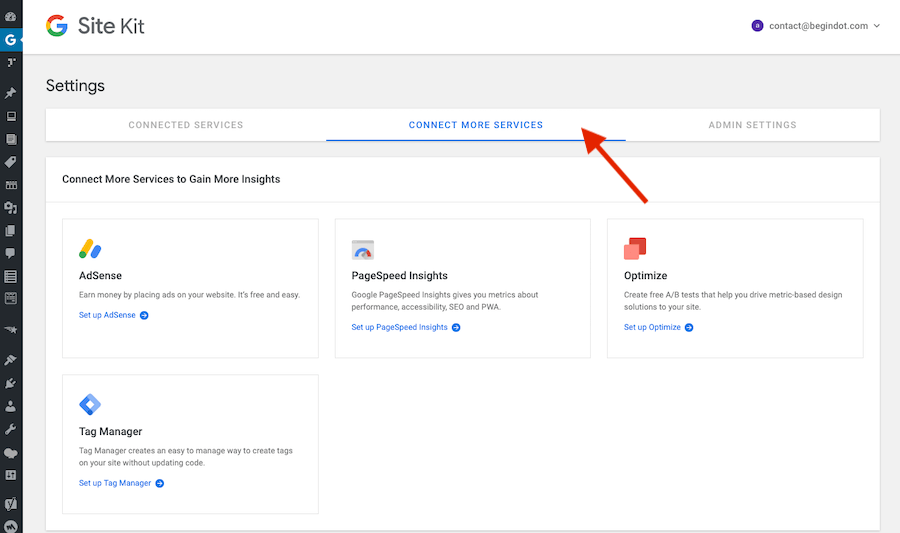Click the Tag Manager card heading
The height and width of the screenshot is (533, 900).
point(110,431)
